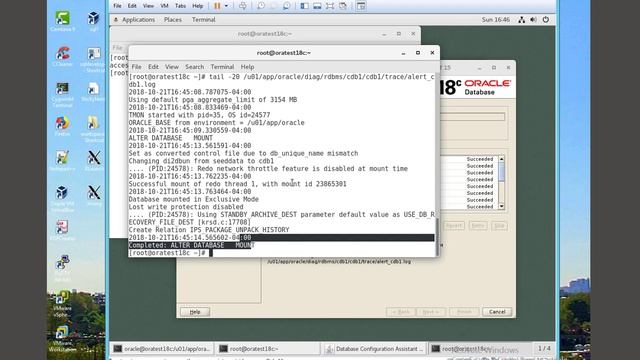The width and height of the screenshot is (640, 360).
Task: Open the front terminal's Edit menu
Action: coord(153,67)
